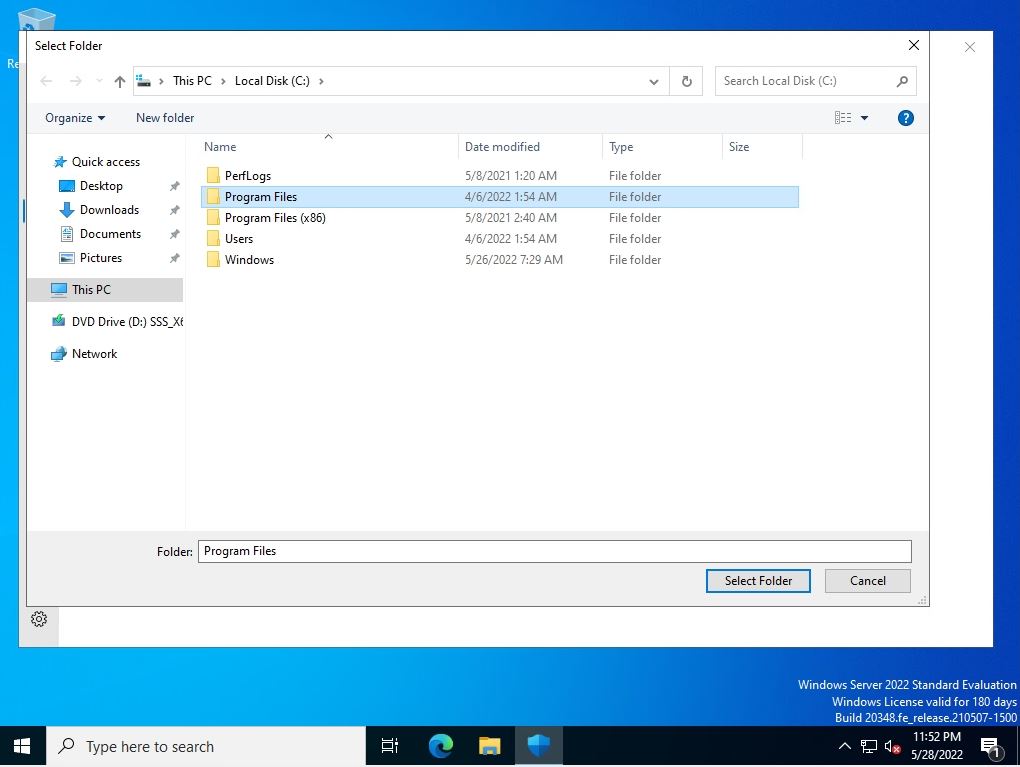Click the Forward navigation arrow
Image resolution: width=1020 pixels, height=767 pixels.
click(x=75, y=81)
